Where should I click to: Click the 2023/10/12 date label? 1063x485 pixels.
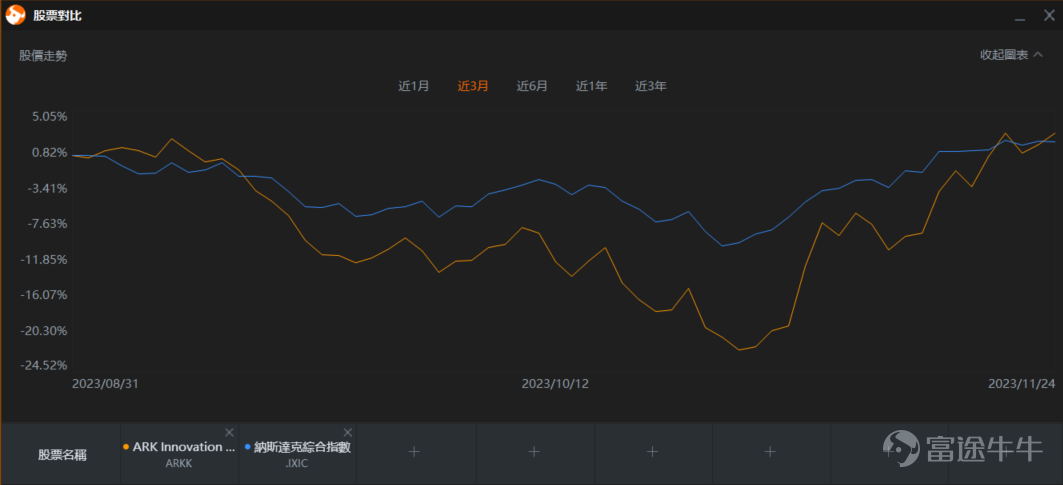555,383
